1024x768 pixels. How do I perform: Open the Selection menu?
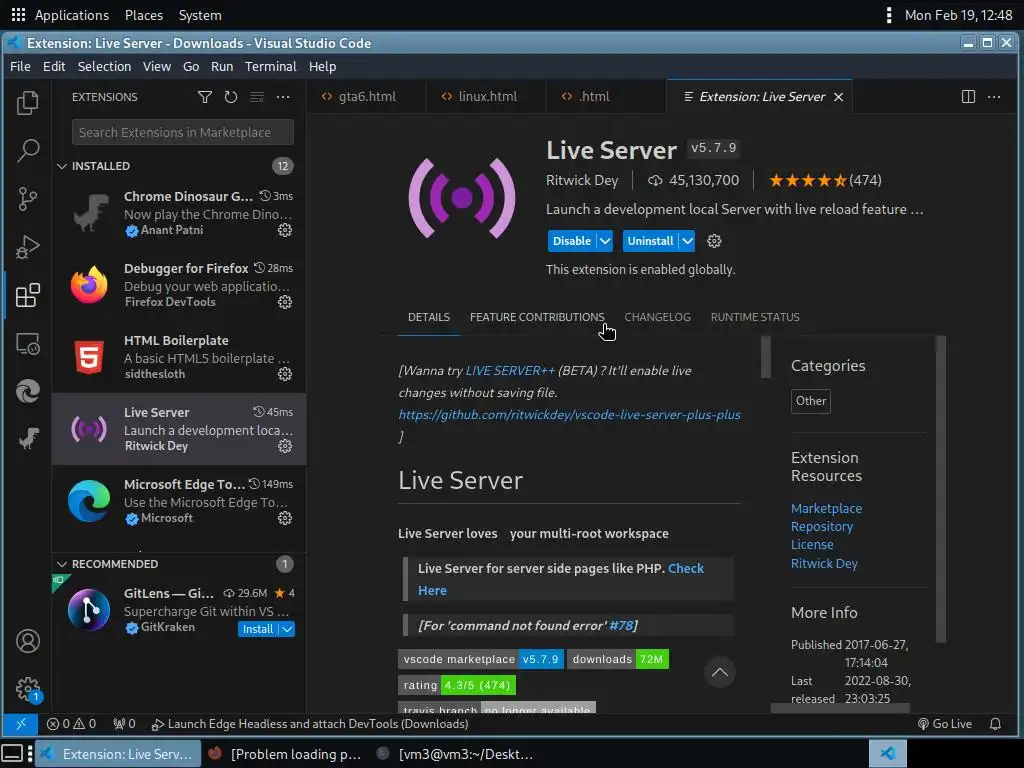point(104,67)
